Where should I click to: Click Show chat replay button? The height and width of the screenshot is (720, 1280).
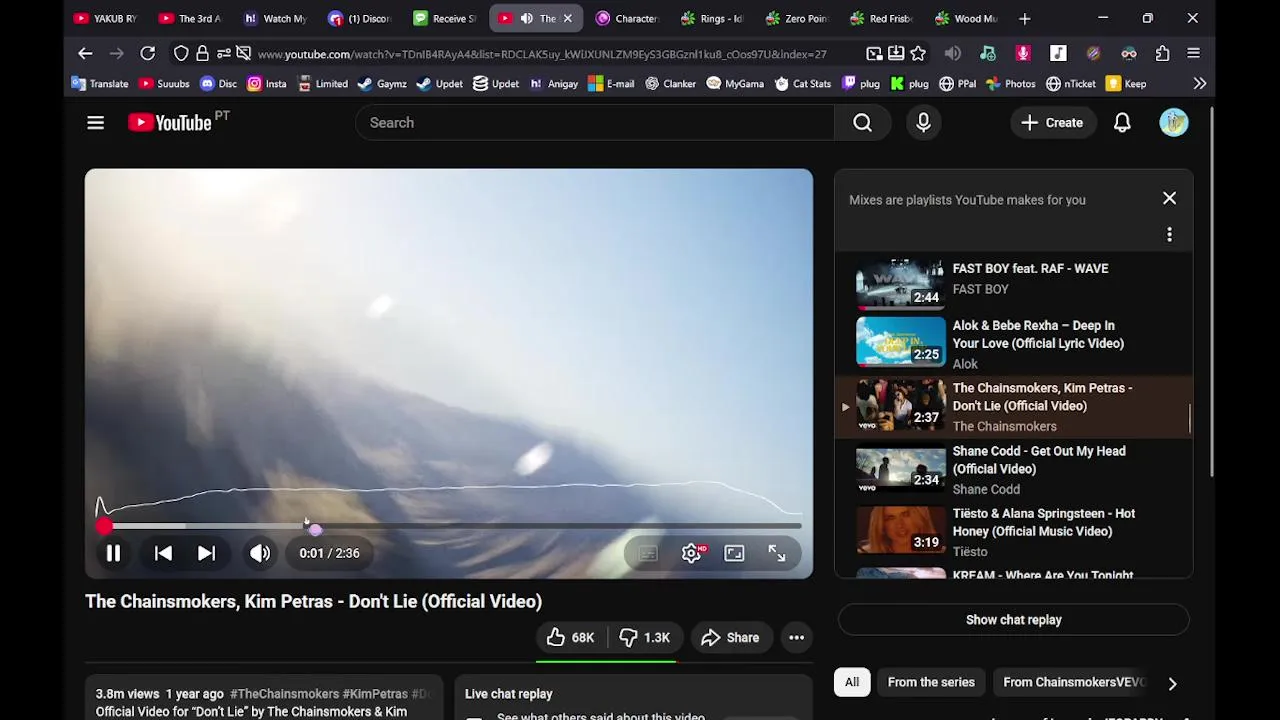click(x=1013, y=620)
